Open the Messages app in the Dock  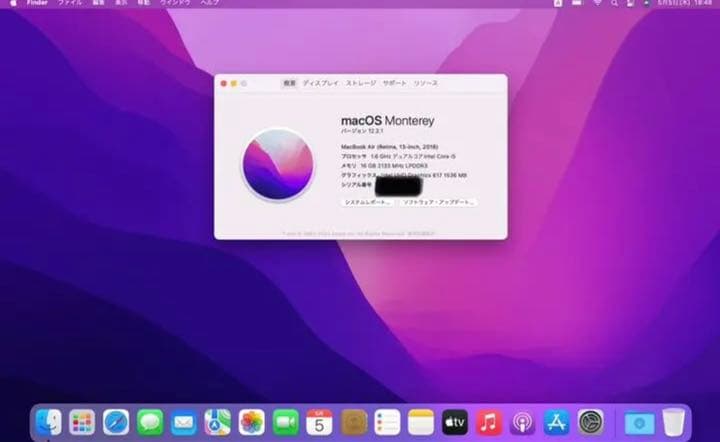click(150, 422)
